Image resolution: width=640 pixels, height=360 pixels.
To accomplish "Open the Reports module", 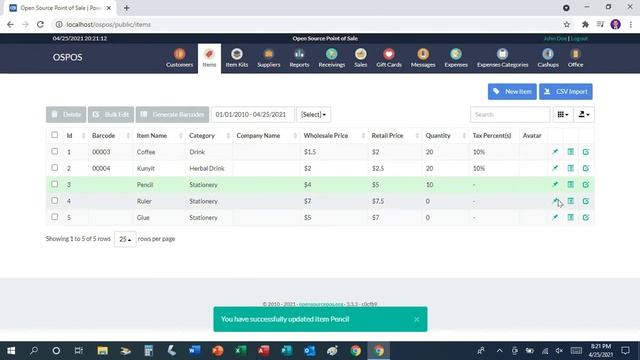I will 299,58.
